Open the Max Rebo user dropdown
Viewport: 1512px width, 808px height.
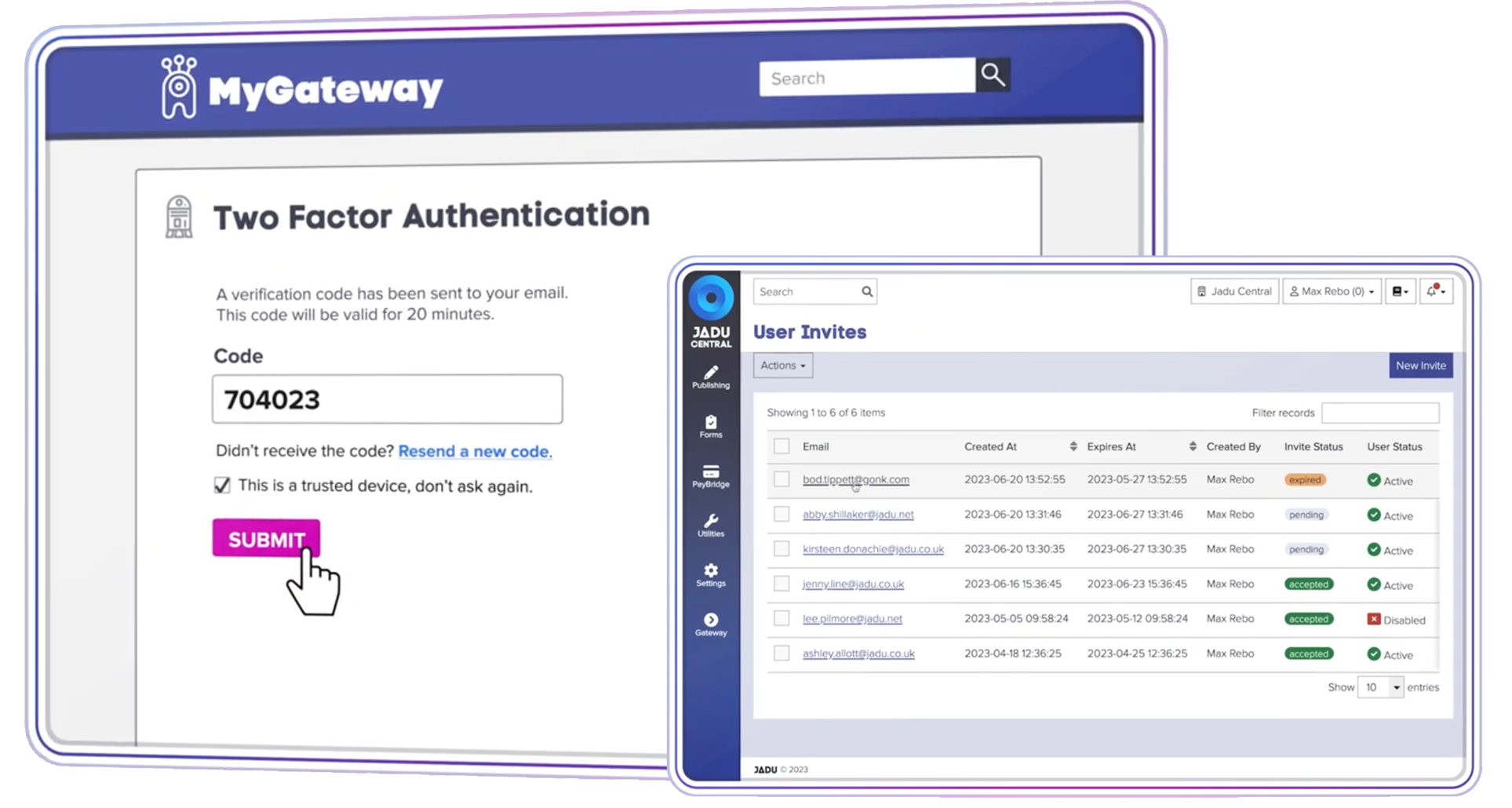(1332, 291)
